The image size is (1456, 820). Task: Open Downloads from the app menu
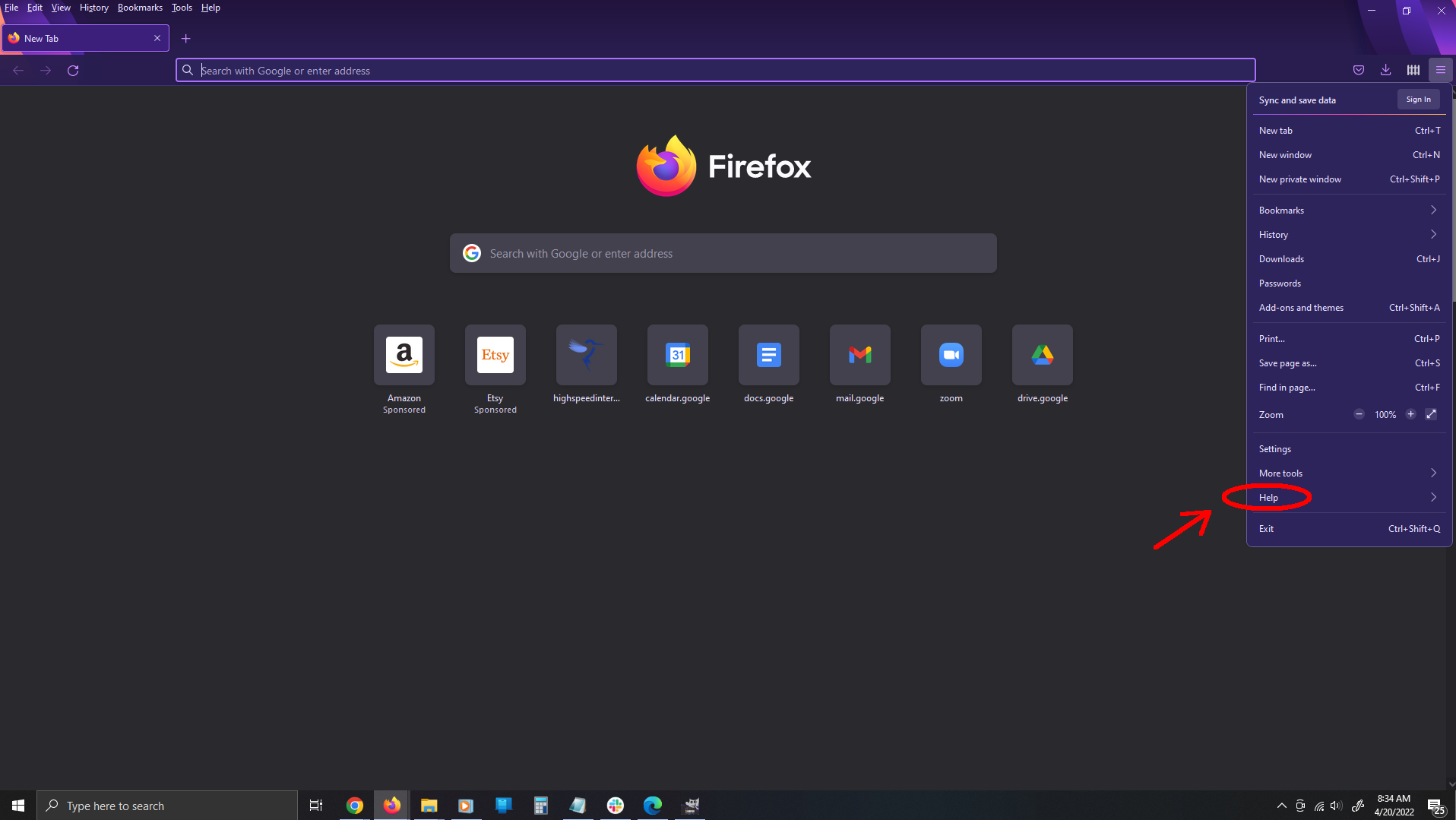[1349, 259]
